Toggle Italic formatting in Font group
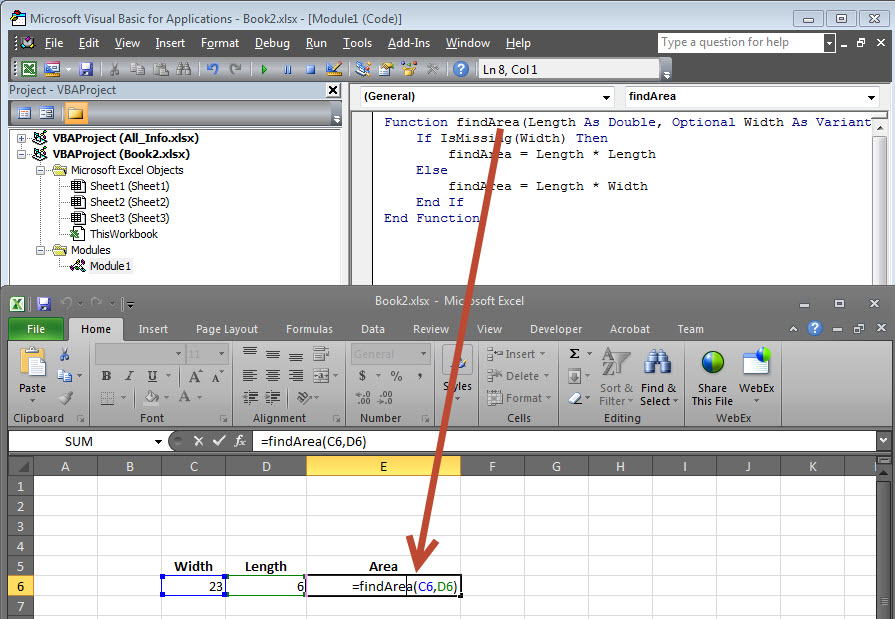The image size is (895, 619). pyautogui.click(x=127, y=376)
